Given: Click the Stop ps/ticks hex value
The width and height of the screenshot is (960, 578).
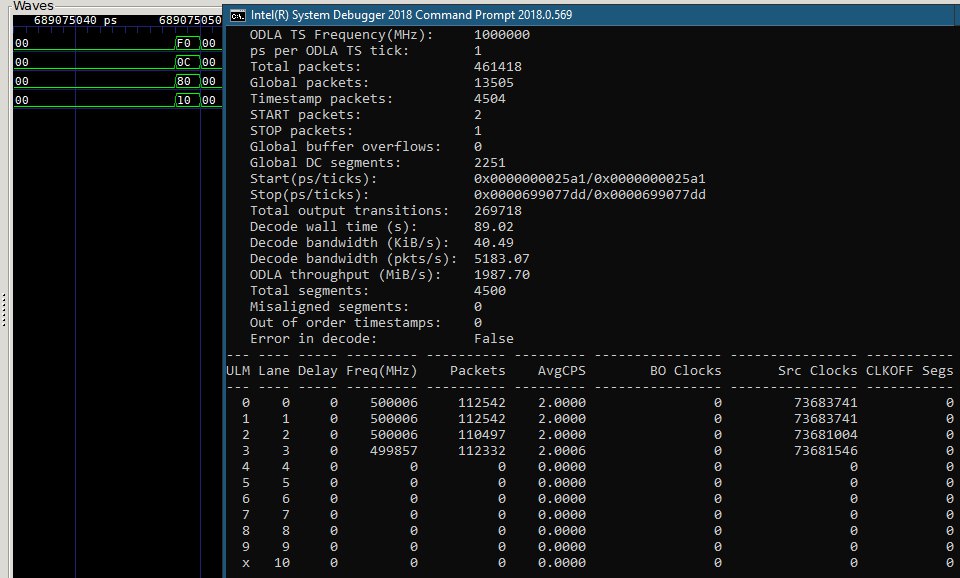Looking at the screenshot, I should [590, 195].
